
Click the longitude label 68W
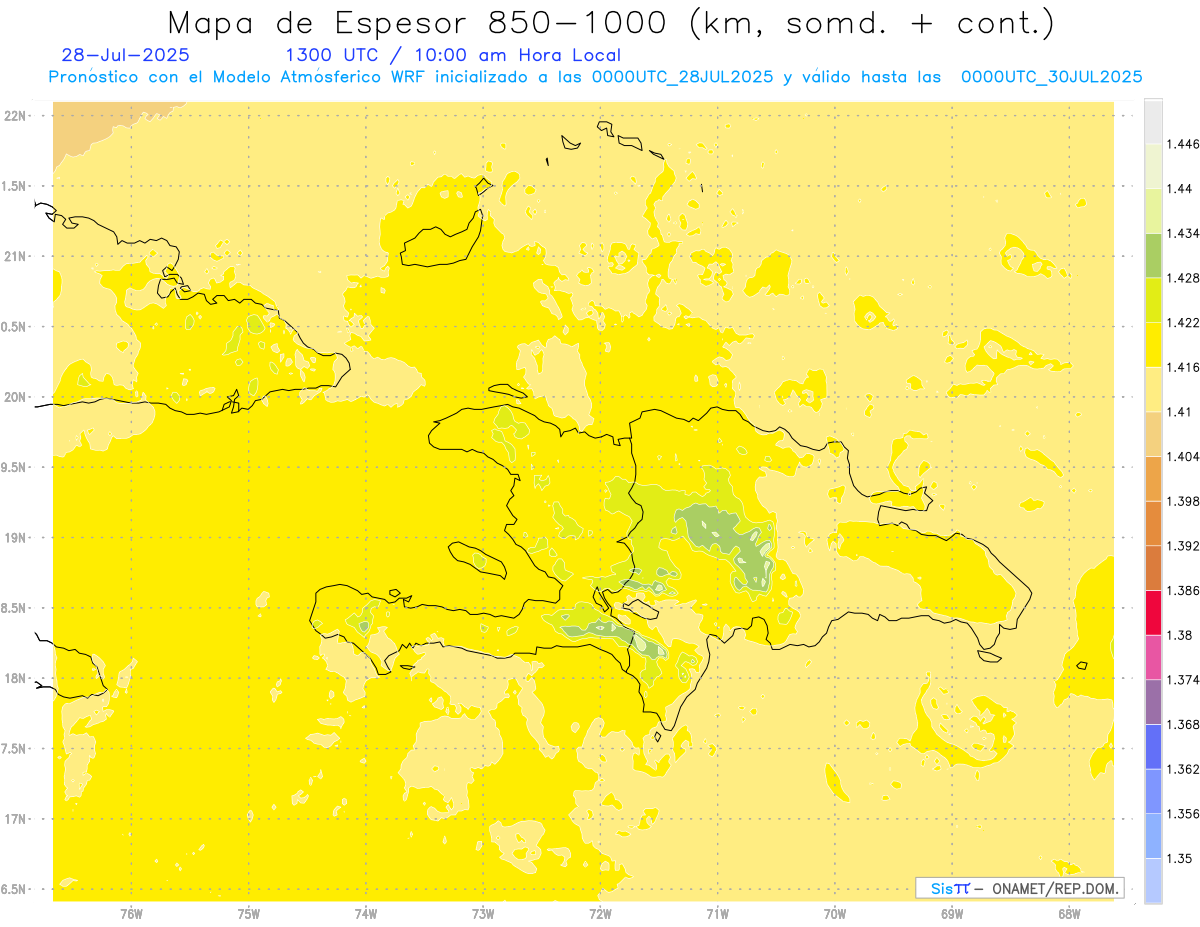pos(1069,914)
